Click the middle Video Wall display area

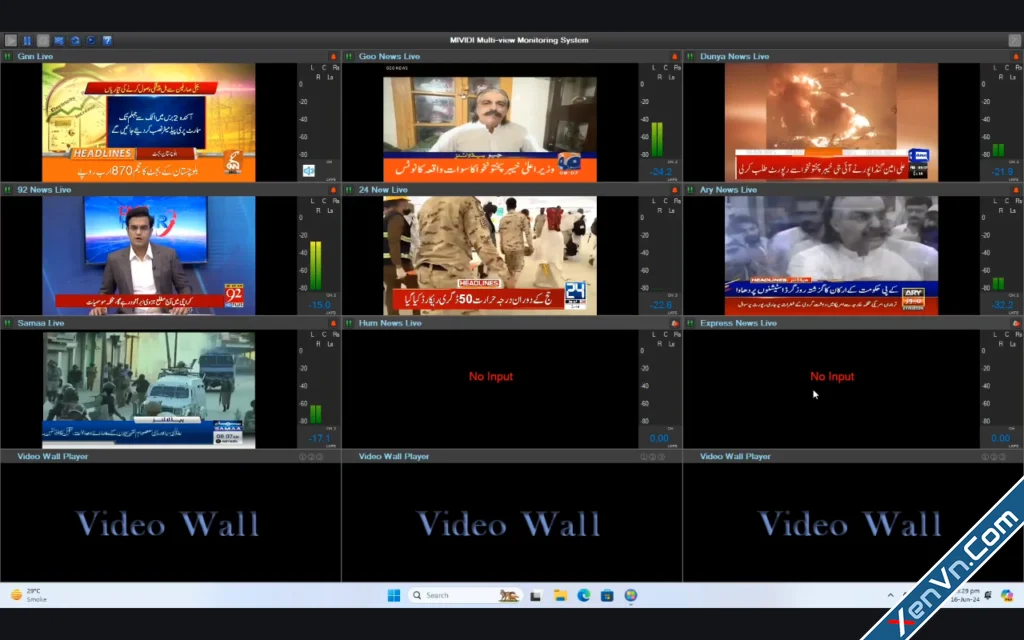(511, 522)
